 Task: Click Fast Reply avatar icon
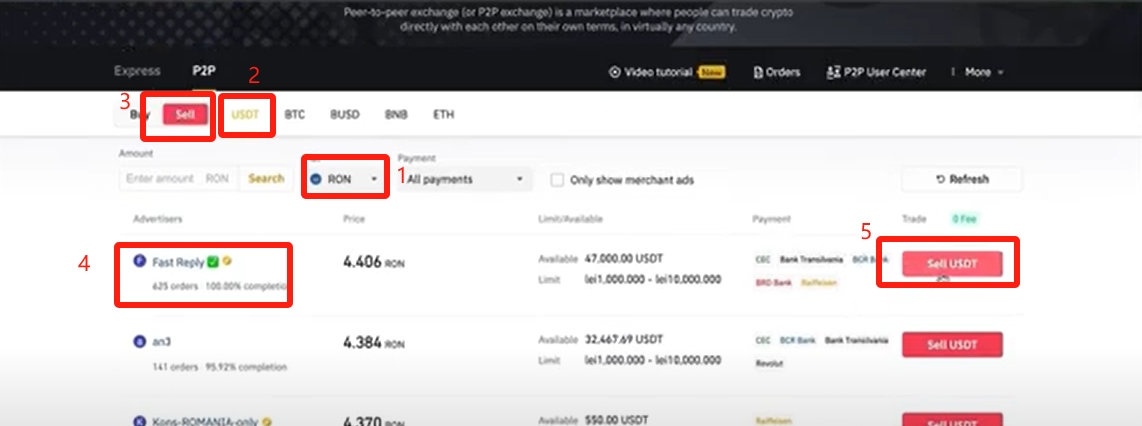139,261
